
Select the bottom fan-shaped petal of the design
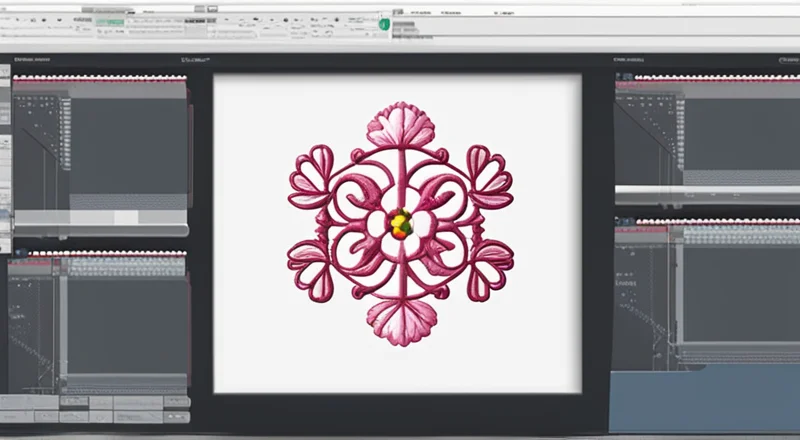click(x=400, y=320)
